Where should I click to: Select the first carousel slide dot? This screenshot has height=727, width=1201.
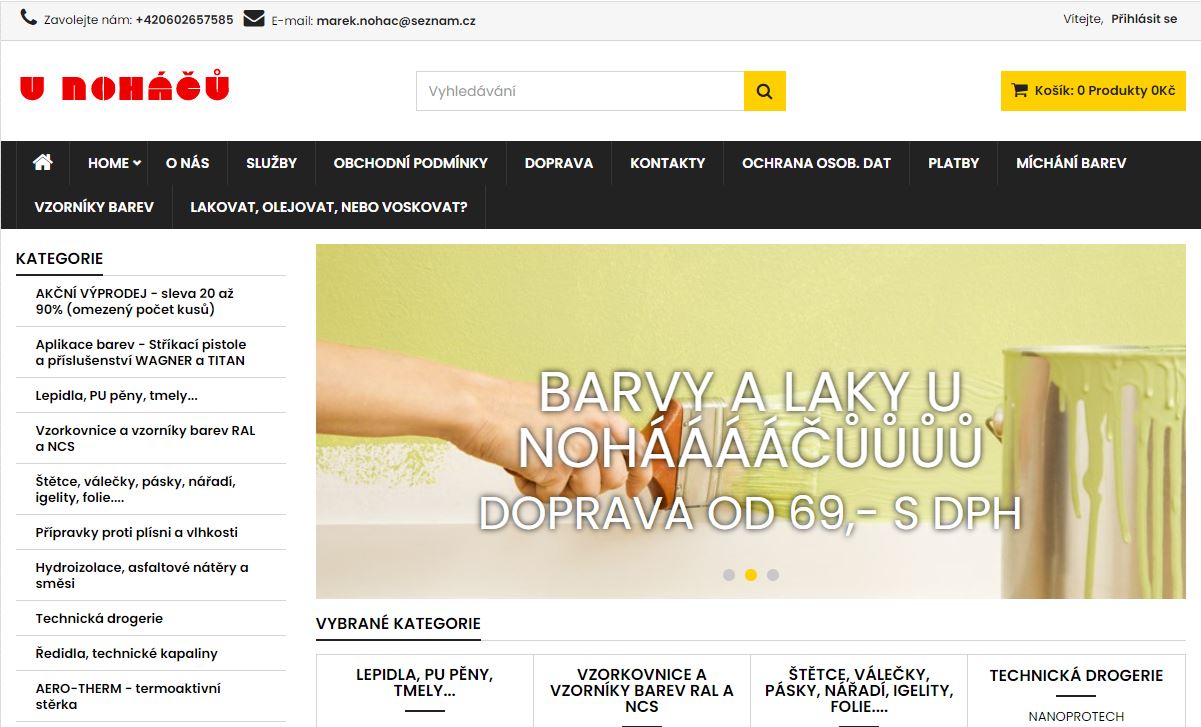pyautogui.click(x=729, y=575)
